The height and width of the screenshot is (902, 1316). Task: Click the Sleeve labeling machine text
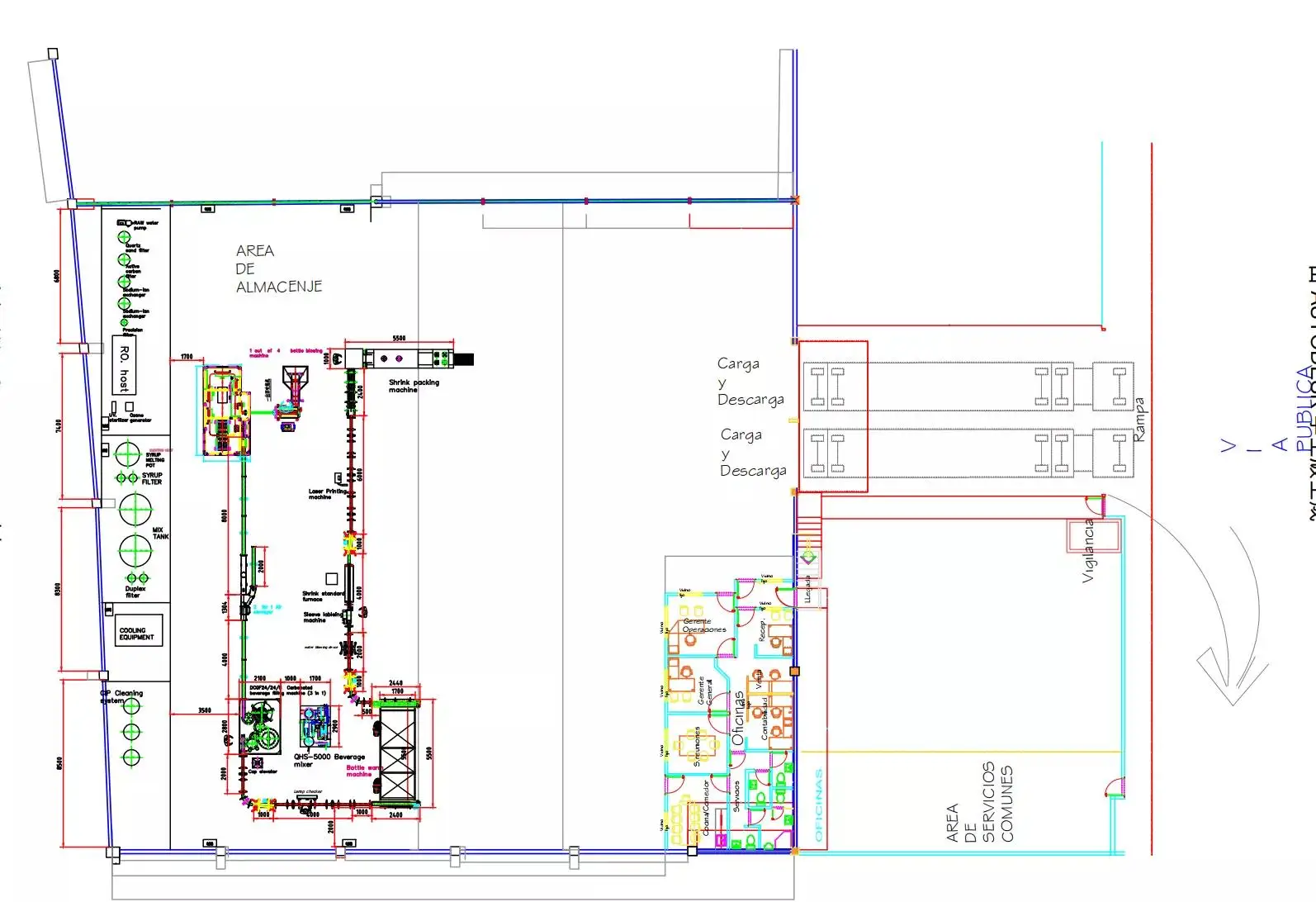322,617
